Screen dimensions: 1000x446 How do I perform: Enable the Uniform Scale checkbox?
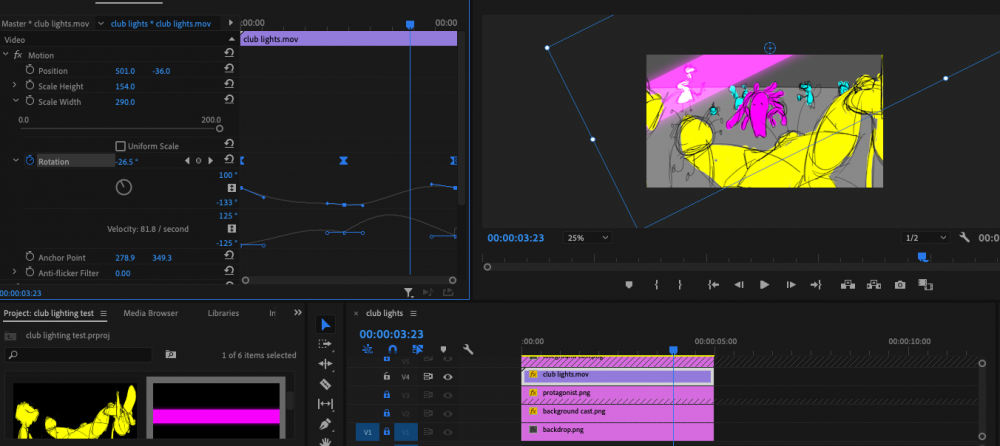(x=121, y=146)
